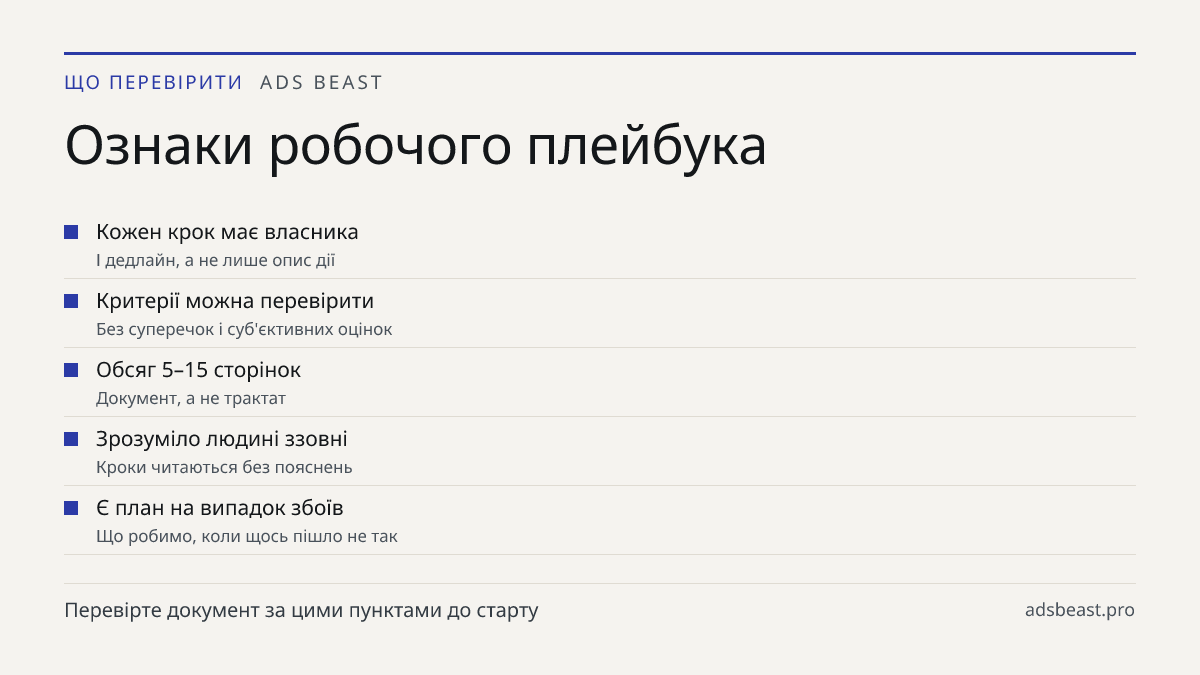
Task: Click the blue bullet beside 'Обсяг 5–15 сторінок'
Action: pyautogui.click(x=71, y=370)
